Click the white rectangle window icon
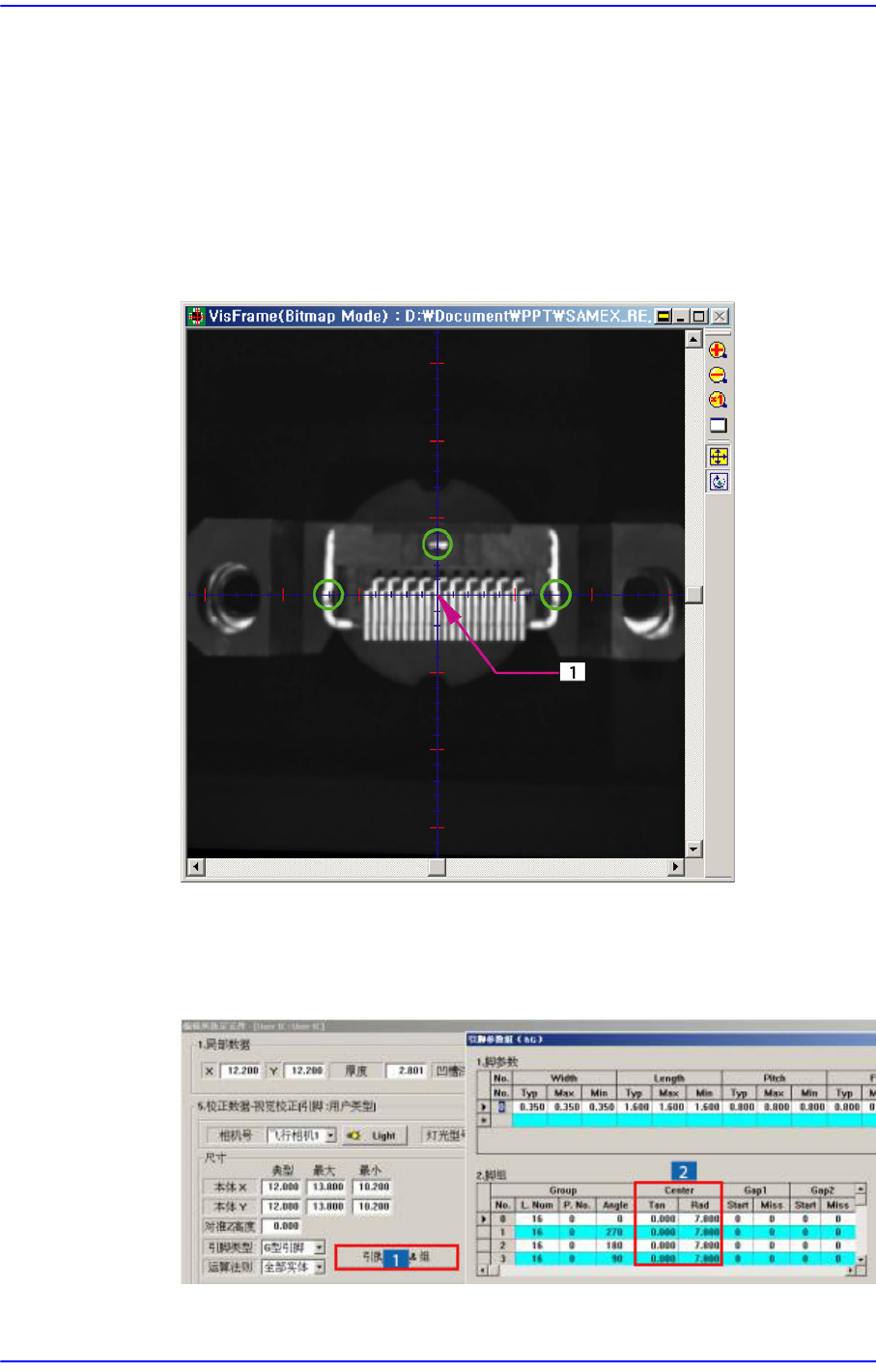Viewport: 876px width, 1372px height. coord(718,425)
